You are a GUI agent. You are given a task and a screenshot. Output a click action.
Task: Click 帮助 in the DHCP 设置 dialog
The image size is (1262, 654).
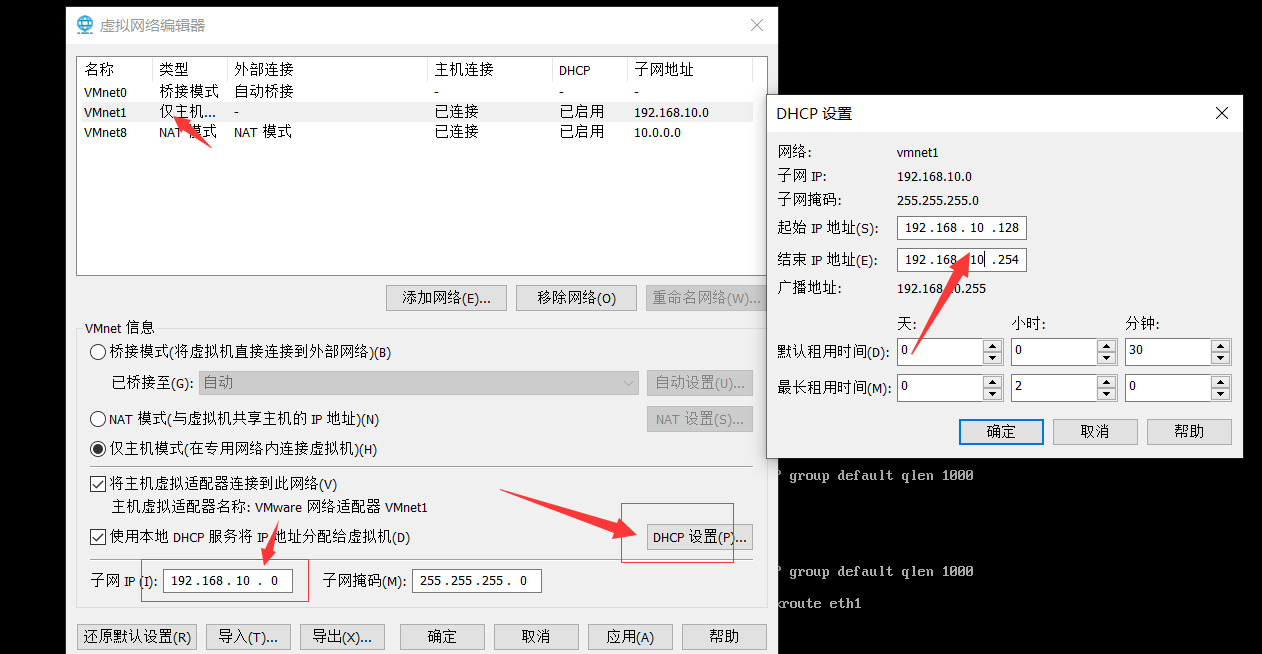[x=1189, y=432]
